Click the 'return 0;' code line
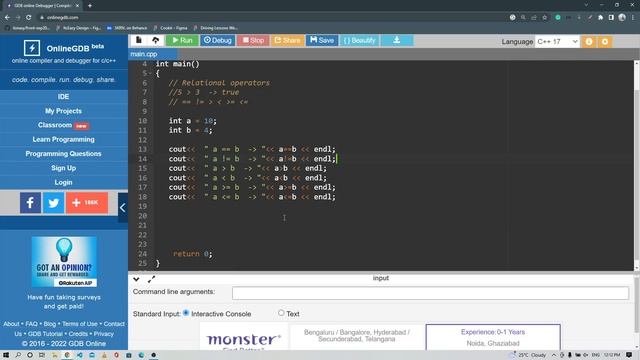Screen dimensions: 640x360 (x=193, y=253)
